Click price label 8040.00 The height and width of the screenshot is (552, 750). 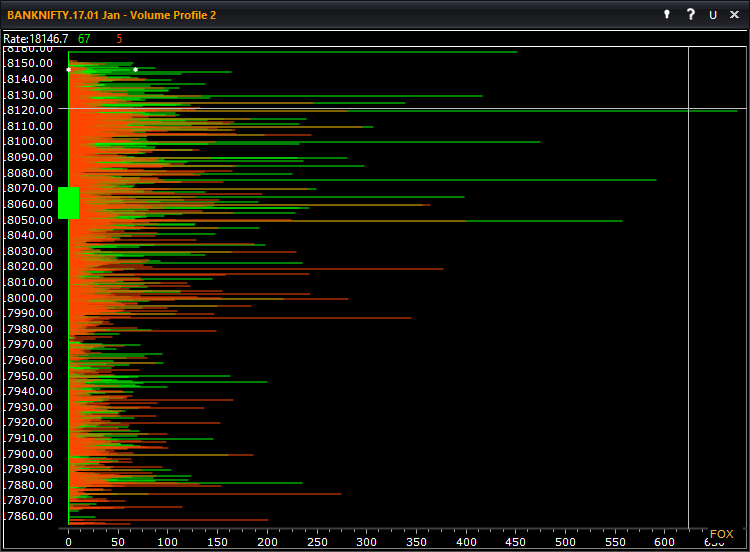click(x=29, y=235)
